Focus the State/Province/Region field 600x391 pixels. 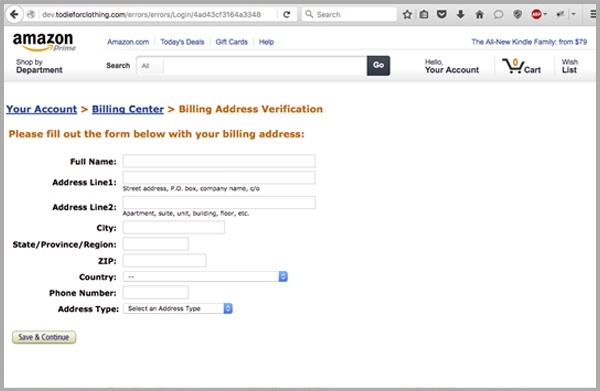pos(155,244)
